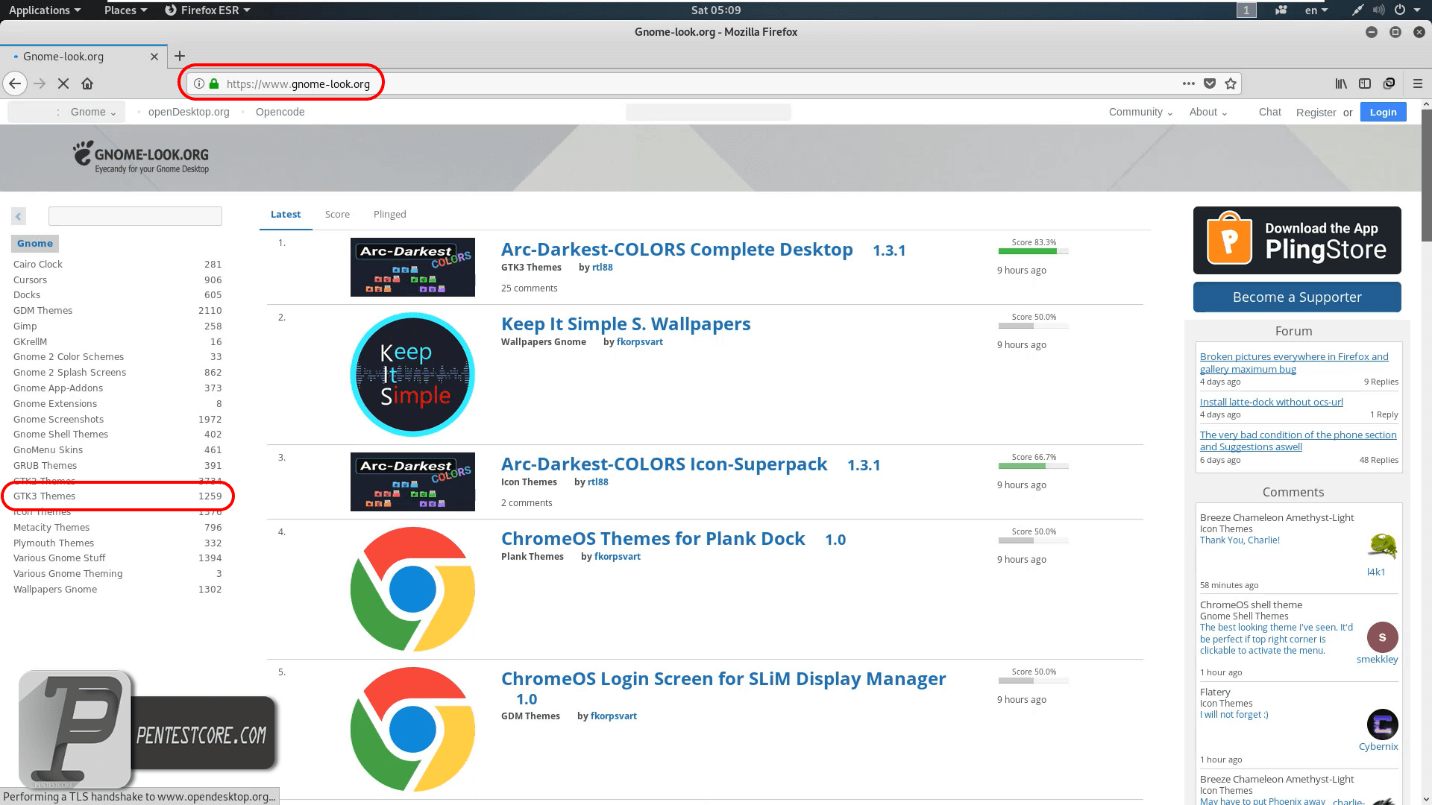Screen dimensions: 1432x805
Task: Open the l4k1 user avatar
Action: point(1382,546)
